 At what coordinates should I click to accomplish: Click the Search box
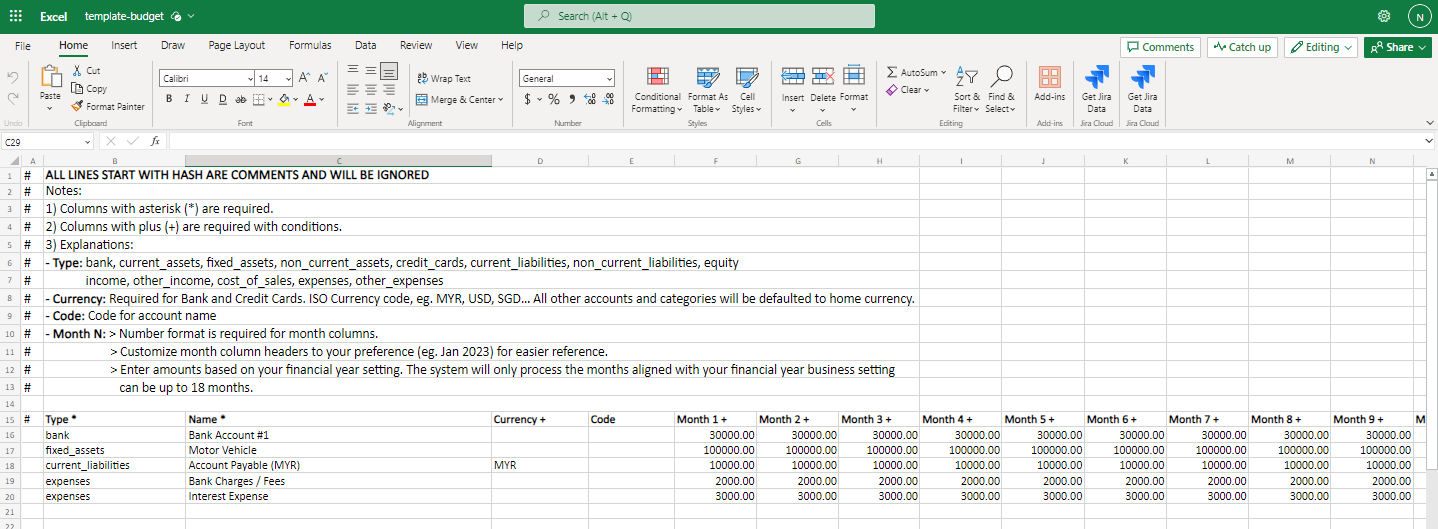click(x=699, y=16)
